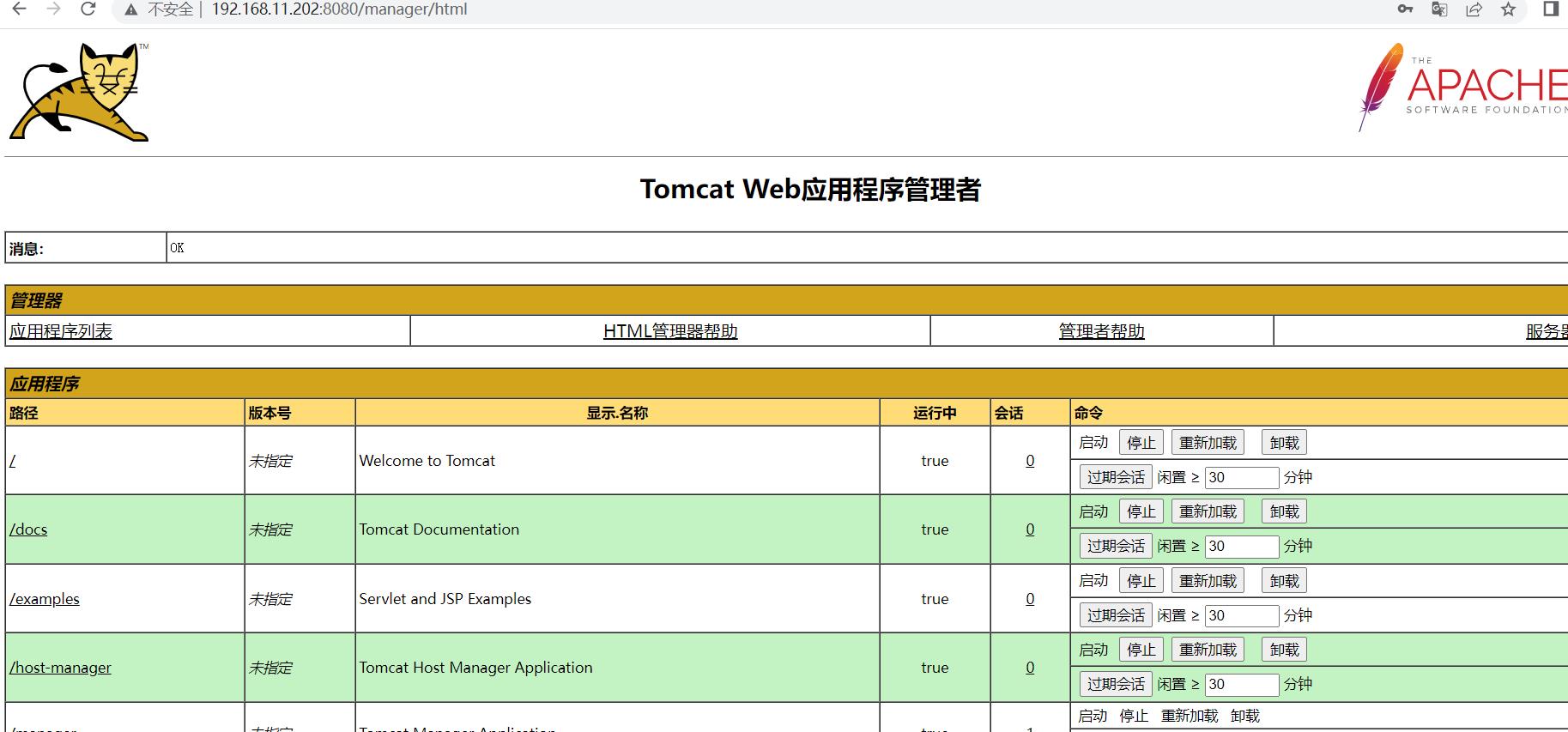1568x732 pixels.
Task: Click the address bar URL
Action: pyautogui.click(x=339, y=9)
